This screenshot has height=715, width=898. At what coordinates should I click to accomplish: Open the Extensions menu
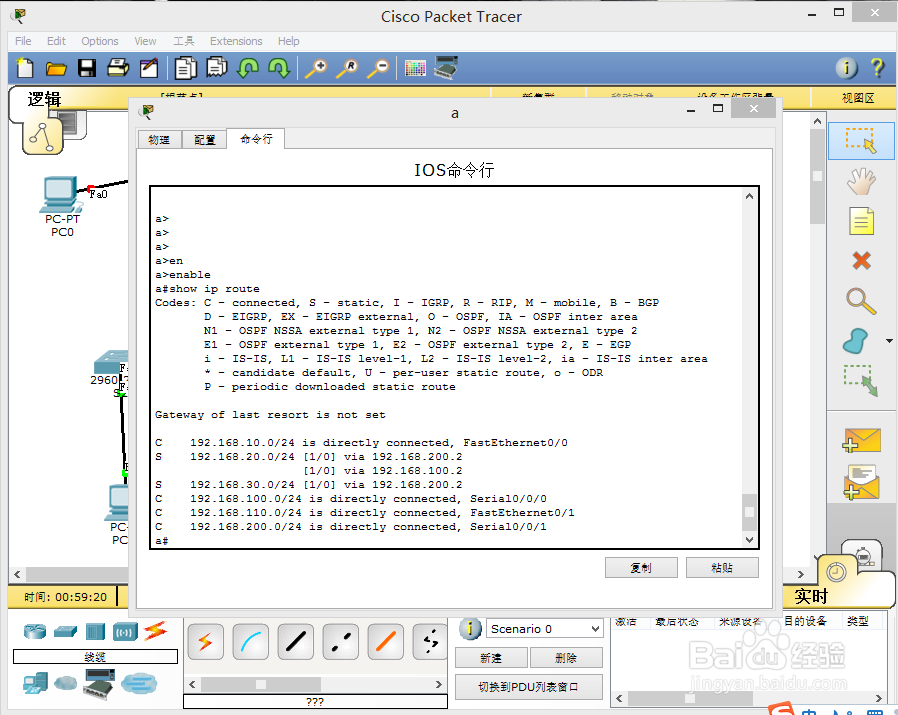point(236,41)
